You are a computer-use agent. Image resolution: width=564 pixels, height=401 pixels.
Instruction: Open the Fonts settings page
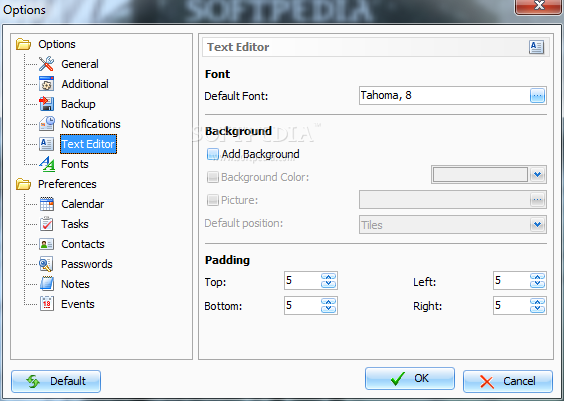(74, 164)
